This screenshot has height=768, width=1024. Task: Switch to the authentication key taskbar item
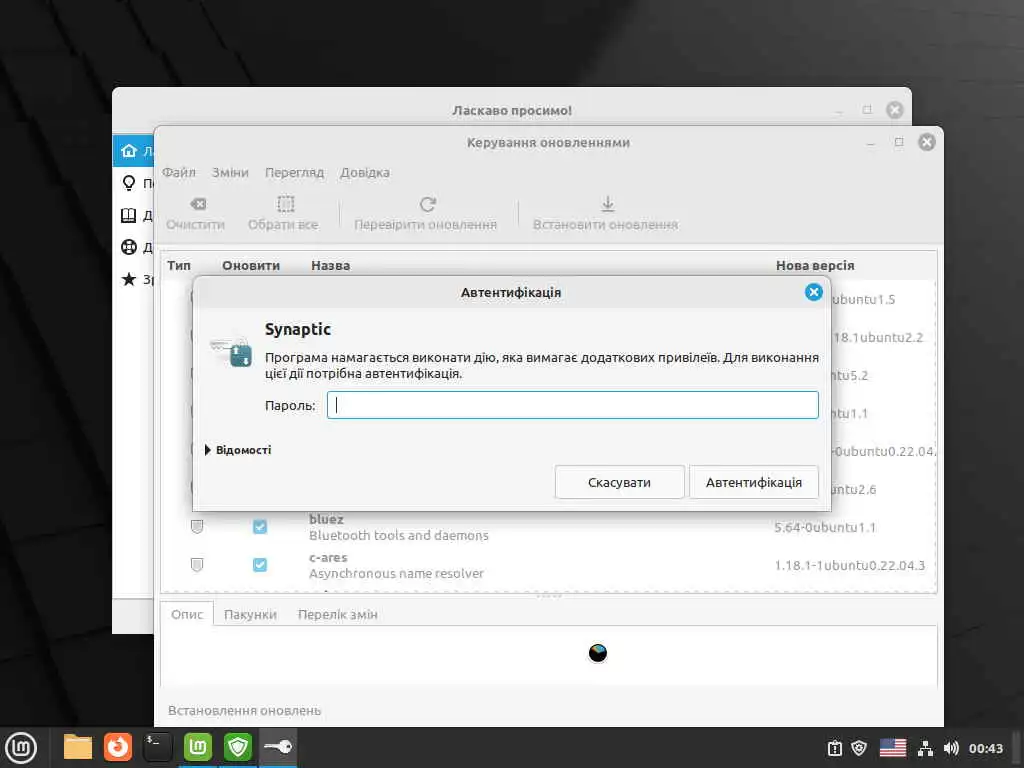[278, 747]
